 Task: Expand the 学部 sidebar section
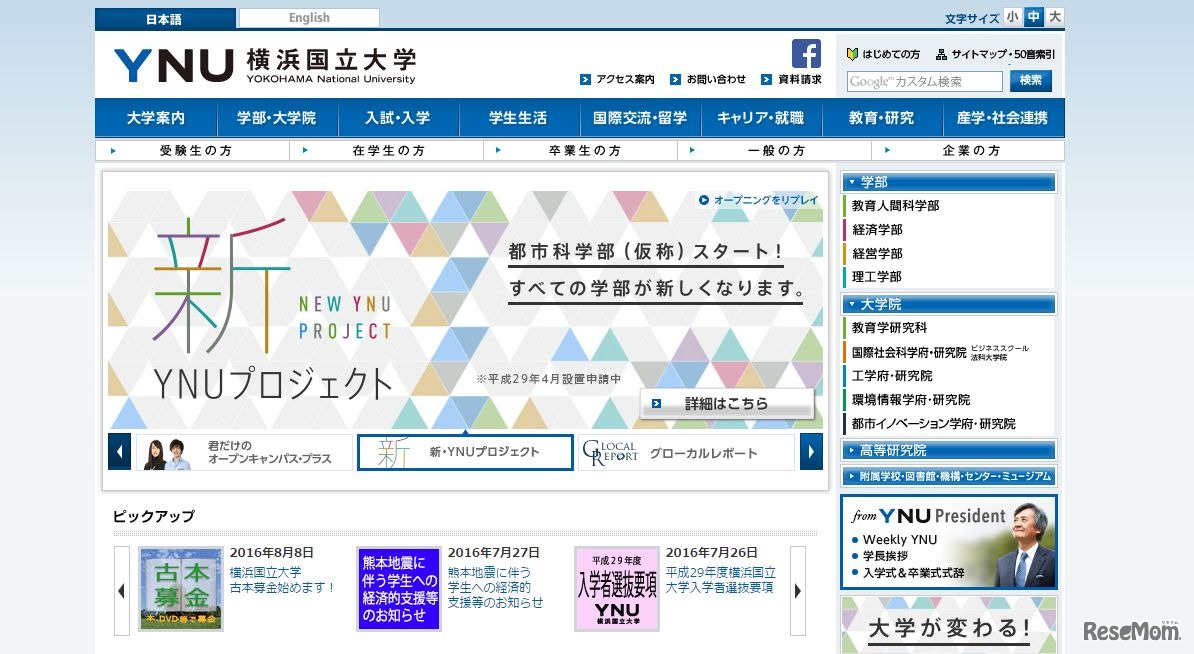[x=949, y=182]
